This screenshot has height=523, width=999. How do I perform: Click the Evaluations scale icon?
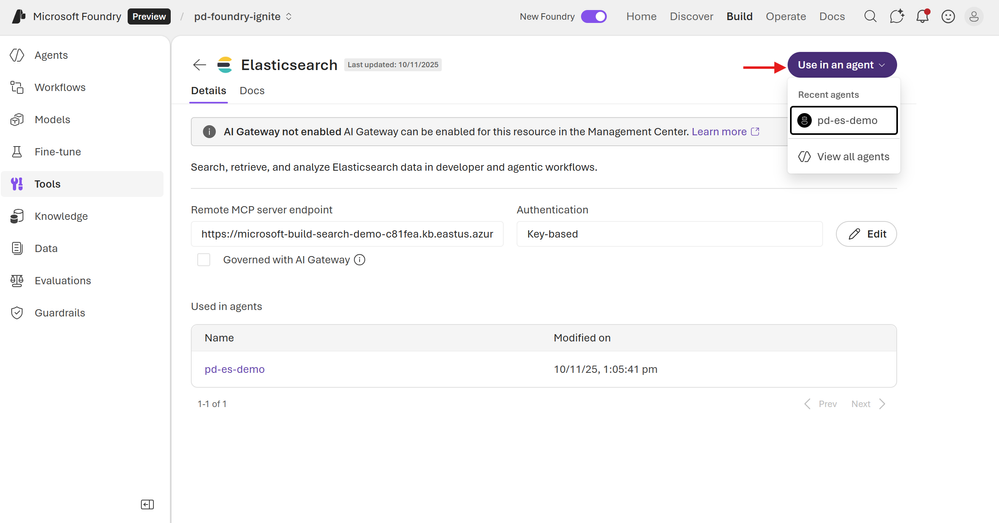pos(17,280)
